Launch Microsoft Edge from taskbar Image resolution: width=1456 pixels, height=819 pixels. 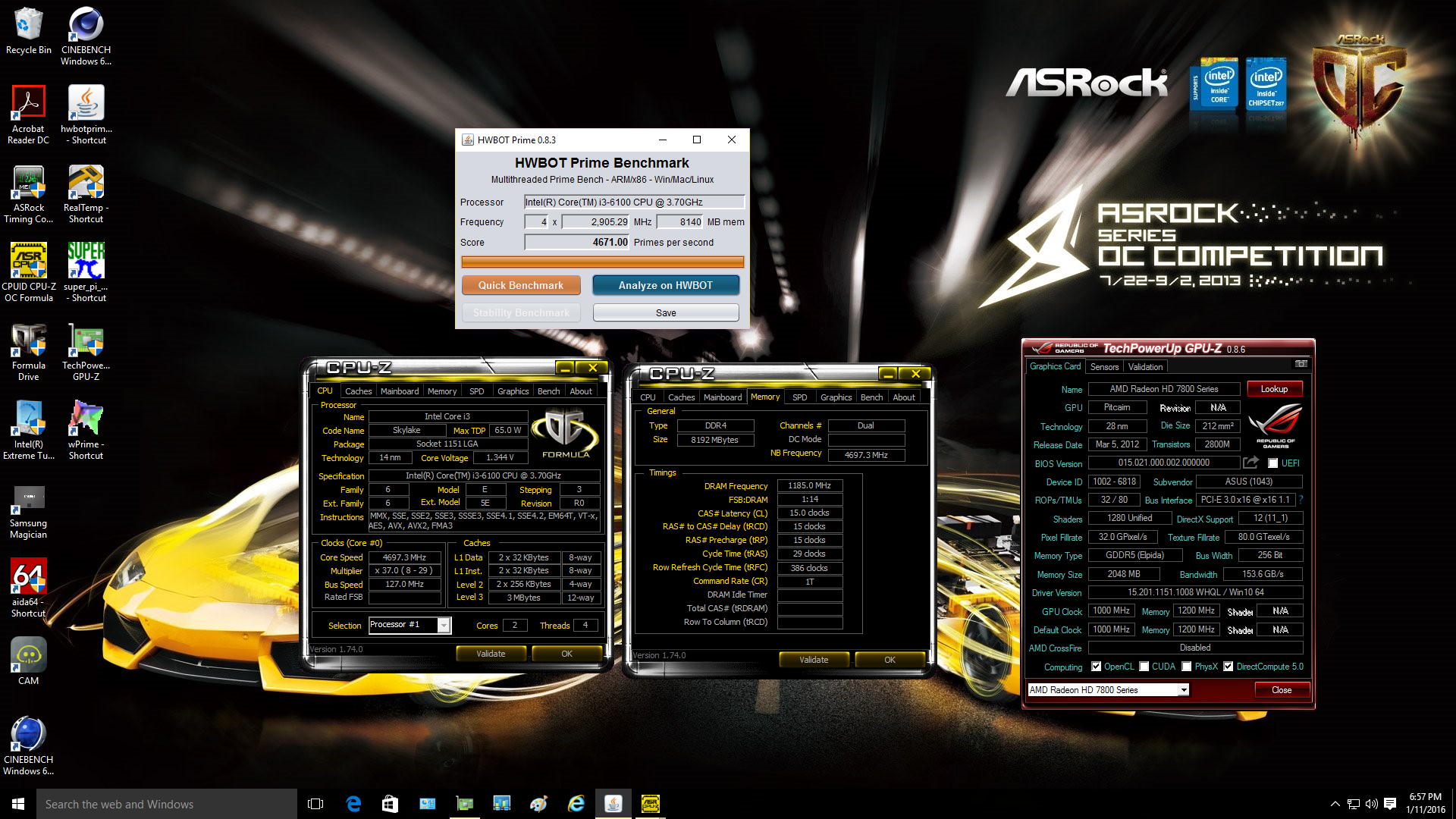[353, 804]
